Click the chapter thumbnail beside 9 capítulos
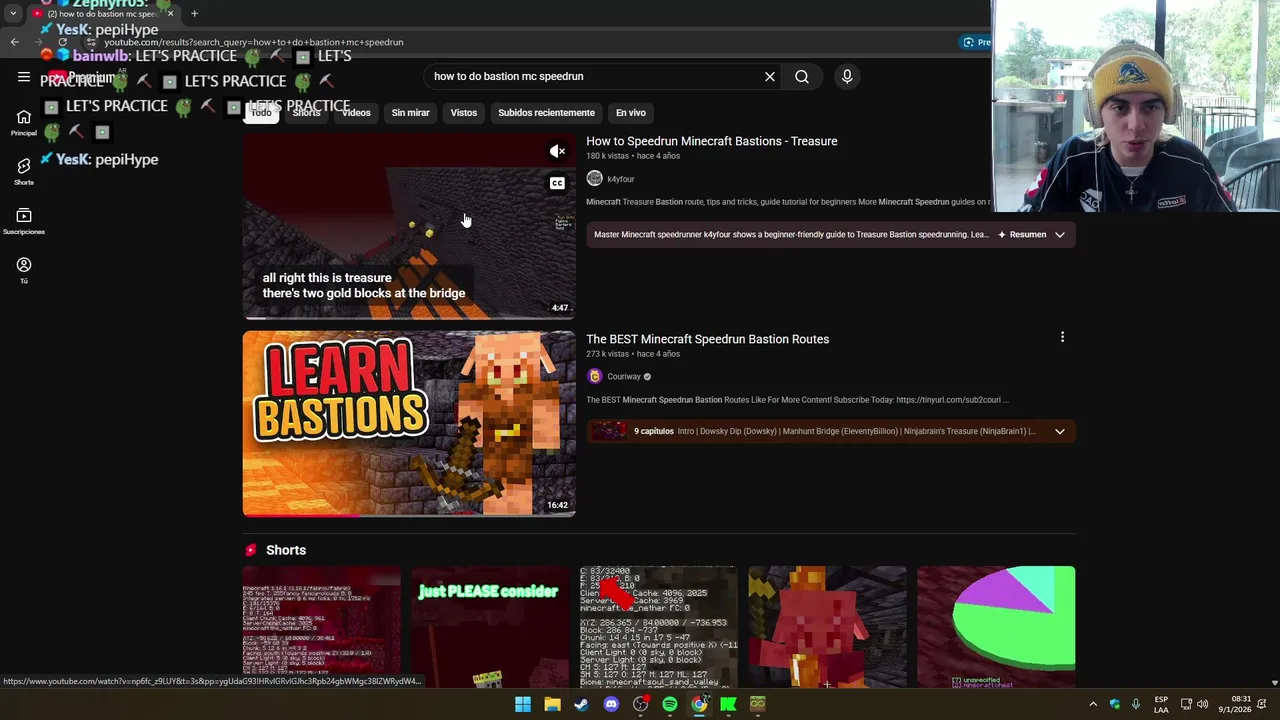Image resolution: width=1280 pixels, height=720 pixels. click(x=609, y=432)
